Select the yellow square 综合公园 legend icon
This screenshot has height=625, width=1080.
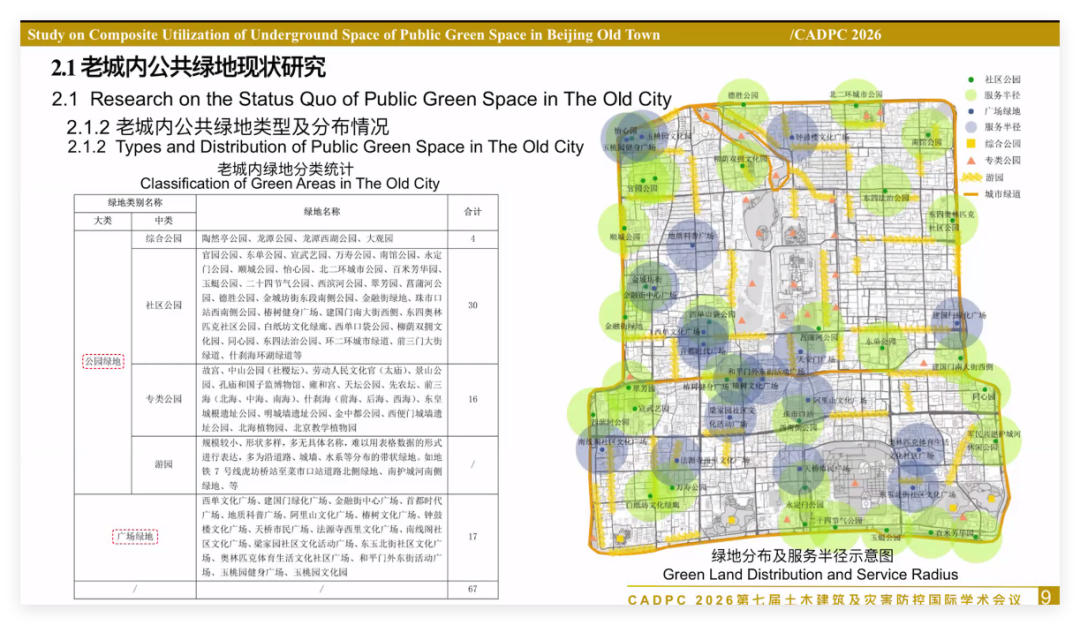[x=970, y=143]
